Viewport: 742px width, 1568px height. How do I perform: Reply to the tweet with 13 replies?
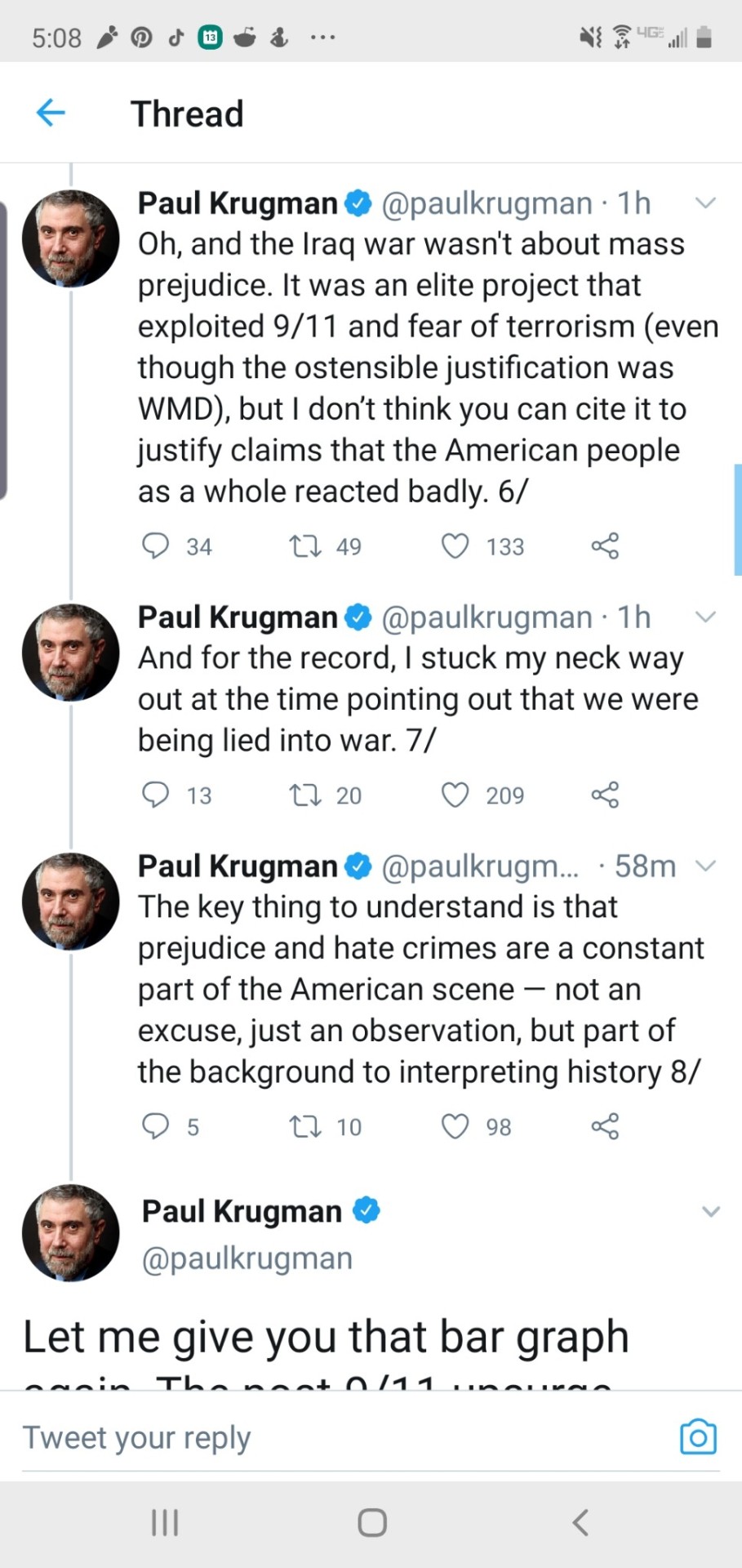point(155,795)
